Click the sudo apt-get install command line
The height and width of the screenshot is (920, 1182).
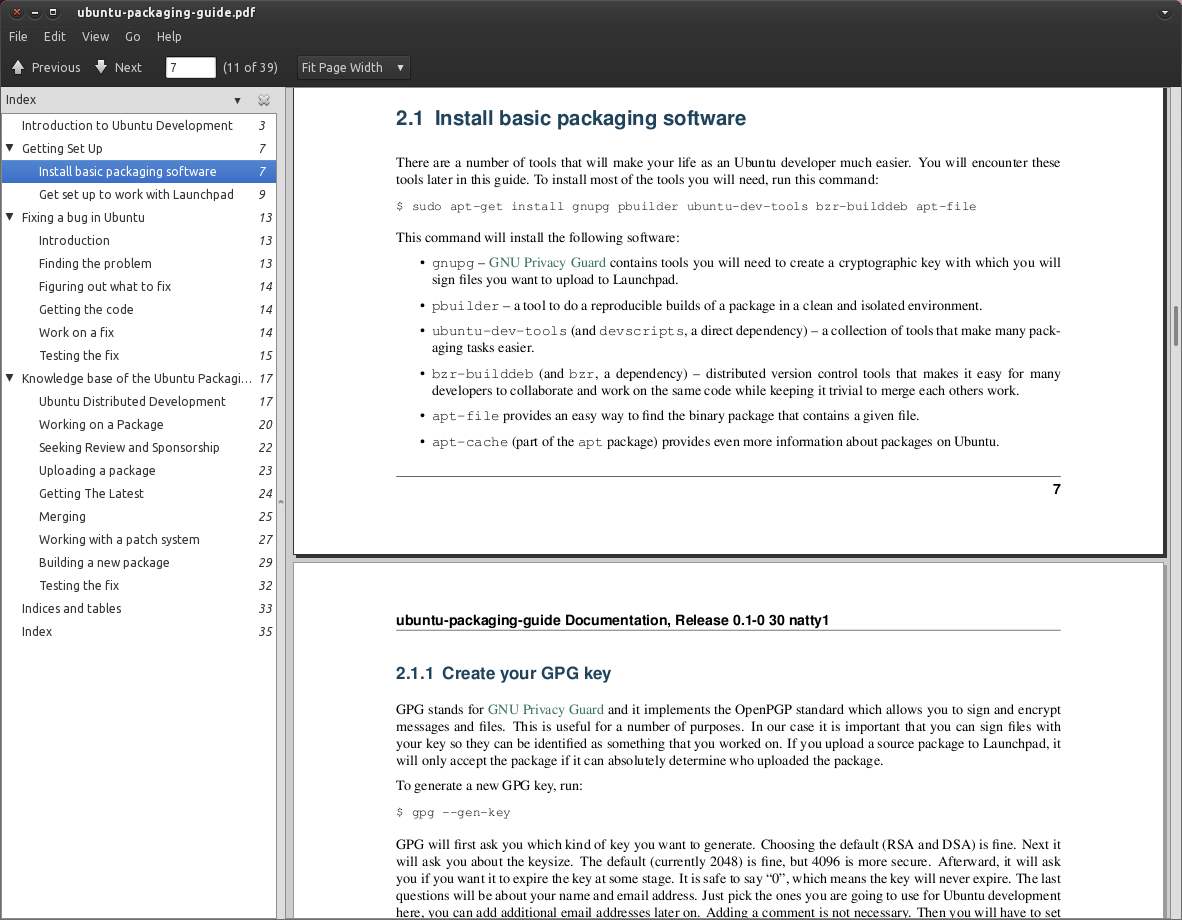pos(686,206)
